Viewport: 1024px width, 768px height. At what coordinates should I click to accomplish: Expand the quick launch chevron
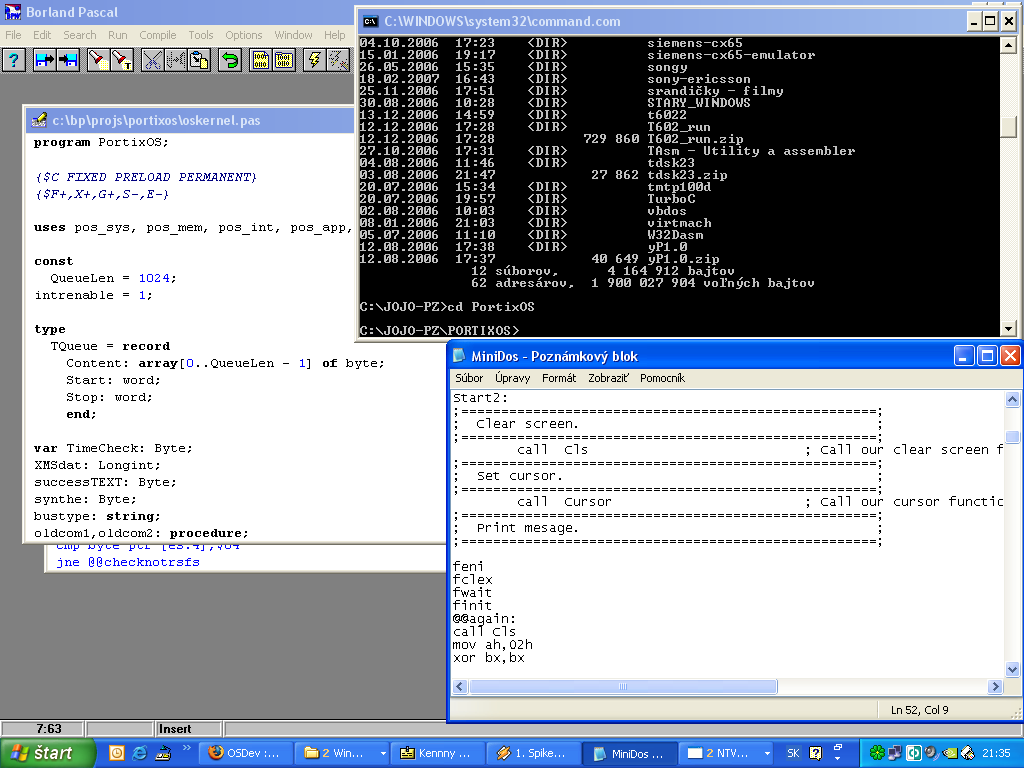coord(186,748)
